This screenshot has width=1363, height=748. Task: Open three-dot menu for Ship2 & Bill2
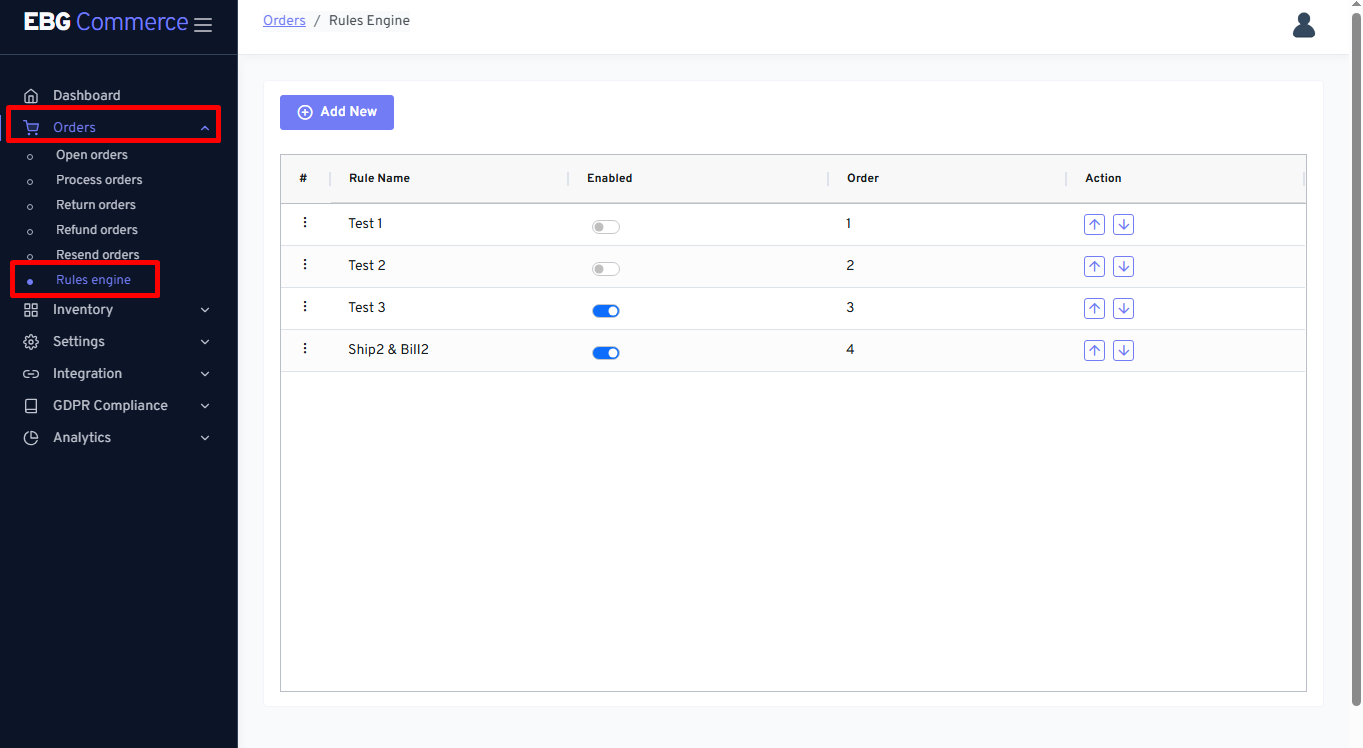click(x=305, y=349)
